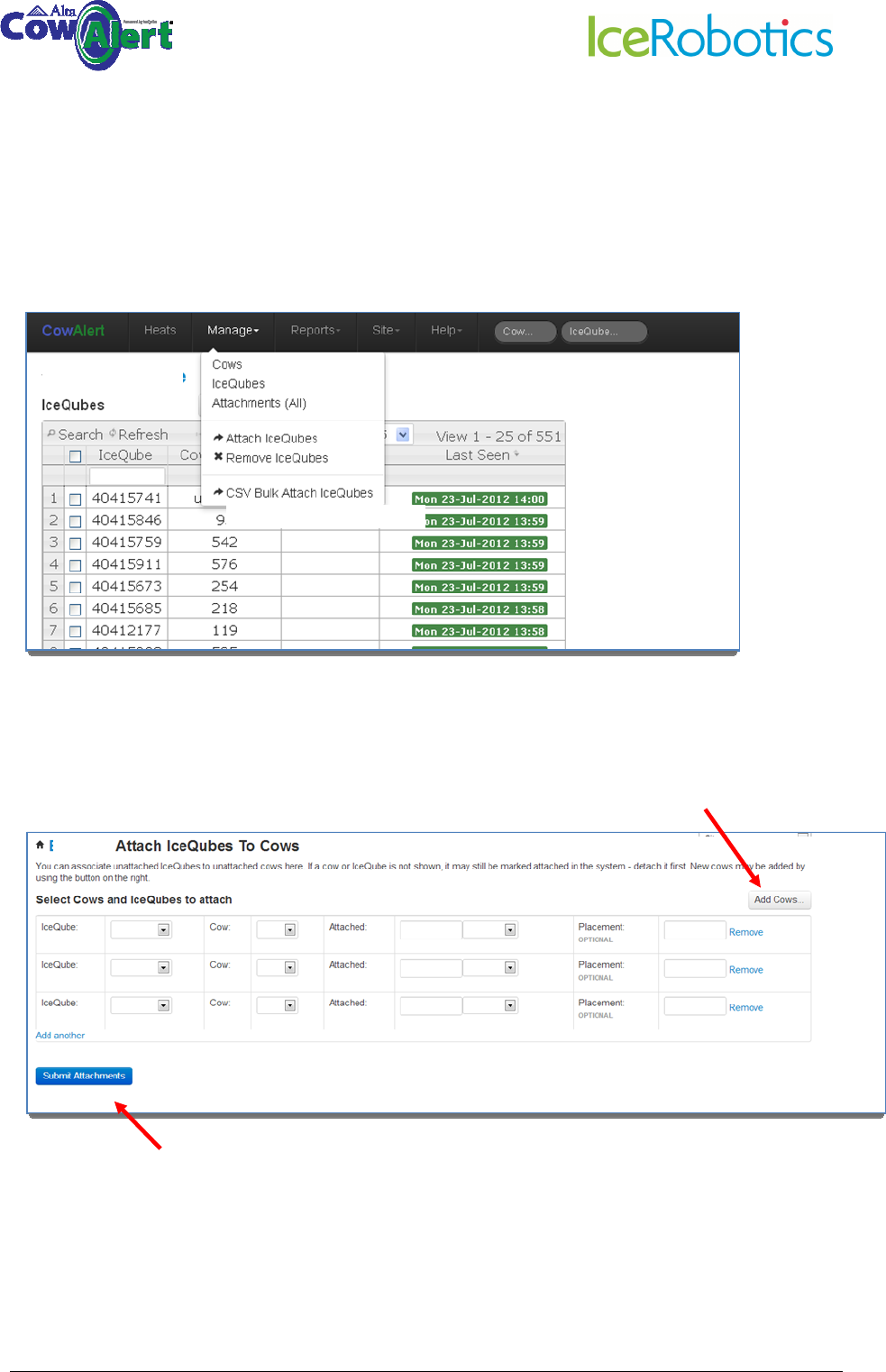Tick checkbox for IceQube 40412177

pos(76,632)
